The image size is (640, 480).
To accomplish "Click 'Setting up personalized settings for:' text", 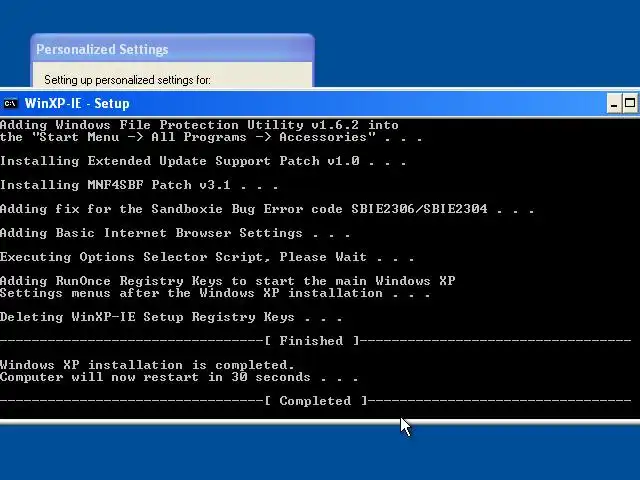I will pyautogui.click(x=127, y=80).
